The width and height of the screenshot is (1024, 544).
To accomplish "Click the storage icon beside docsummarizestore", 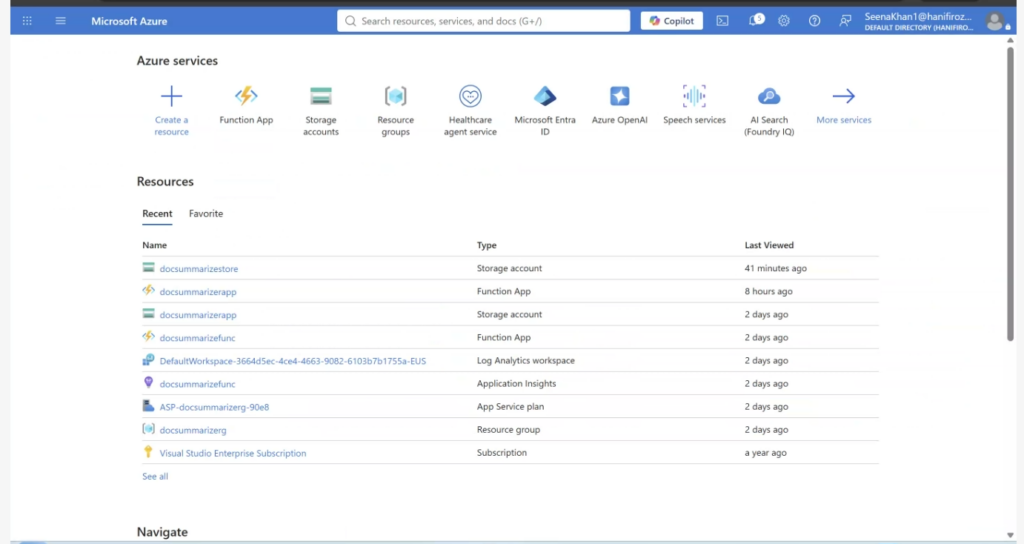I will point(149,267).
